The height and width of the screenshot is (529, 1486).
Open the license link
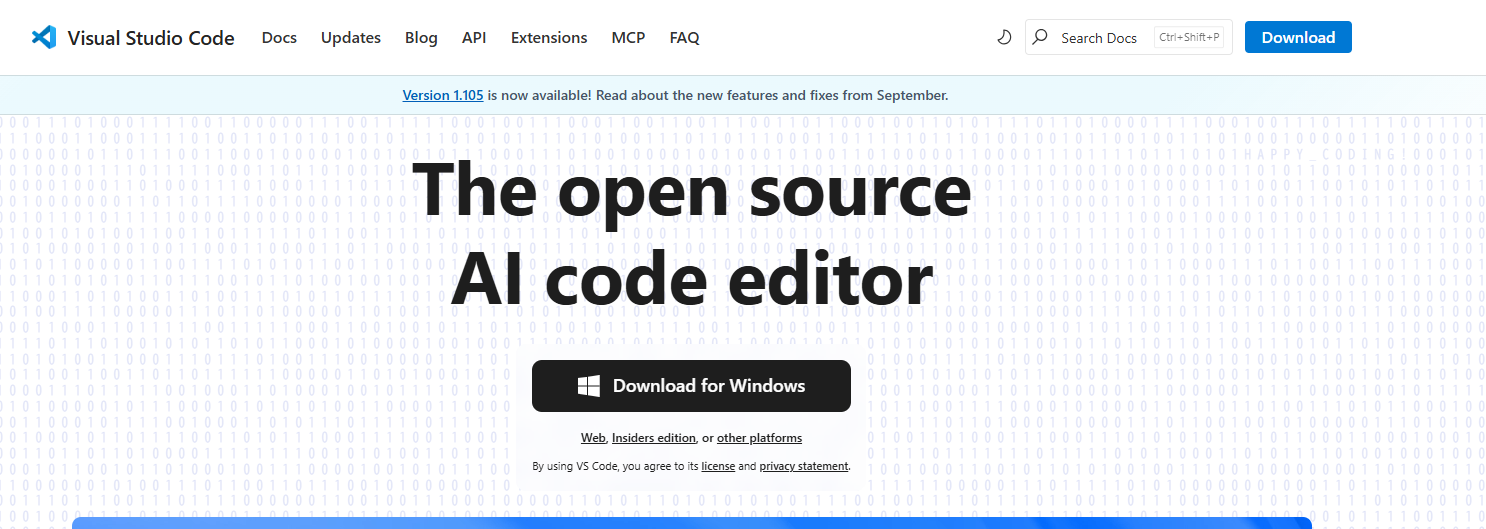[x=718, y=466]
